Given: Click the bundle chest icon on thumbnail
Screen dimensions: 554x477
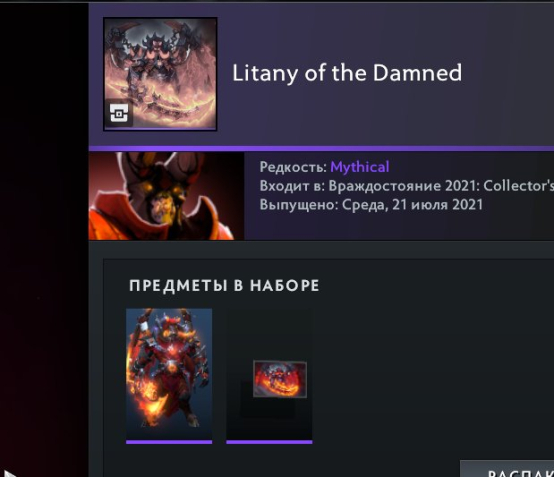Looking at the screenshot, I should (119, 113).
